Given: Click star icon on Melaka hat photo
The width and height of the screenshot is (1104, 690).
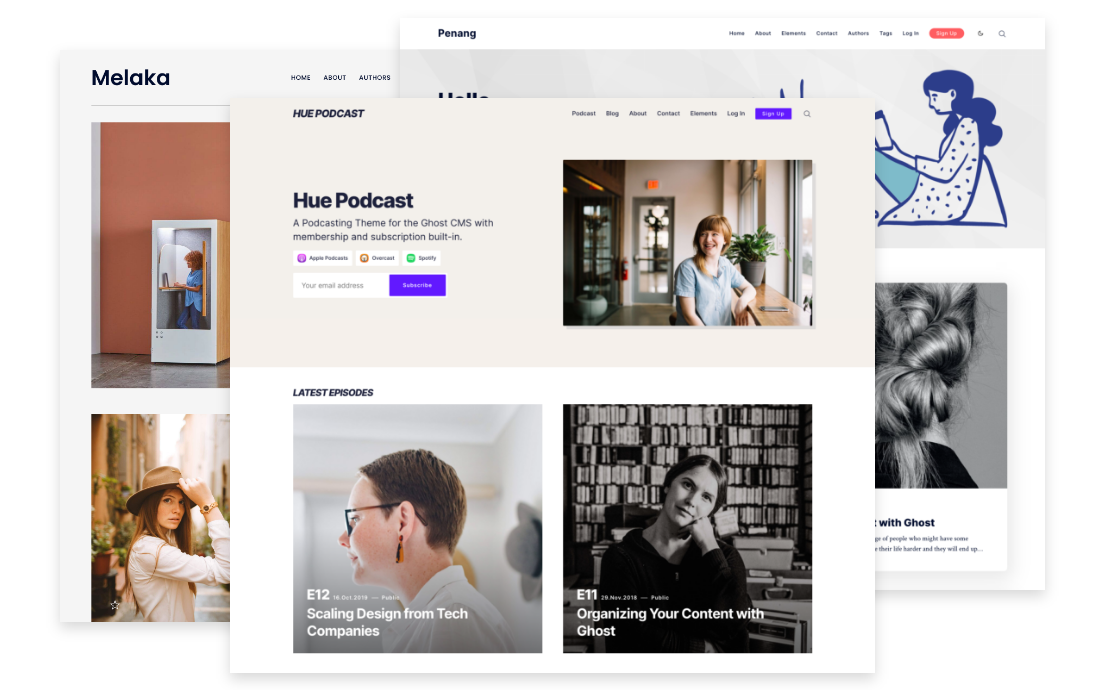Looking at the screenshot, I should click(x=115, y=605).
